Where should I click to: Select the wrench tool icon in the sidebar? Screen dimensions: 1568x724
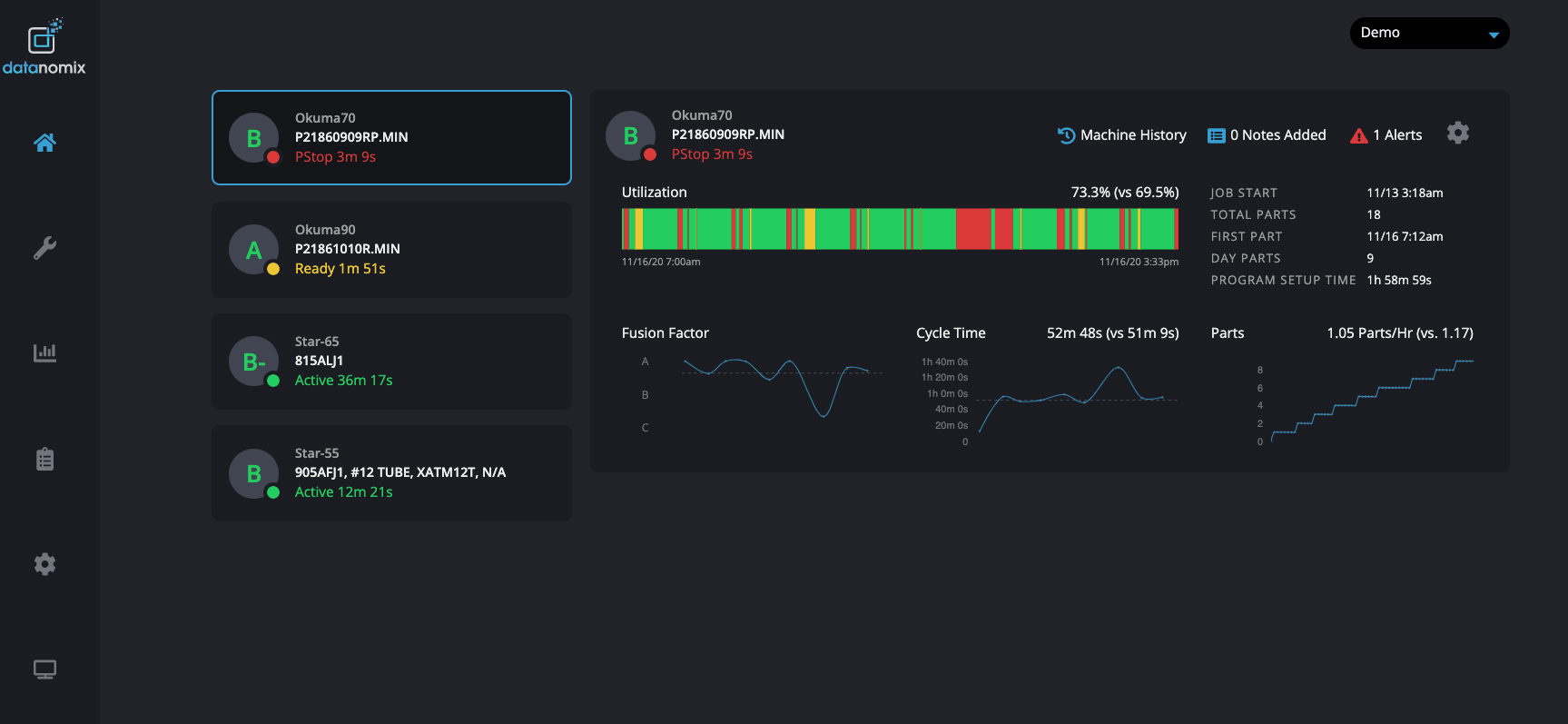(44, 248)
